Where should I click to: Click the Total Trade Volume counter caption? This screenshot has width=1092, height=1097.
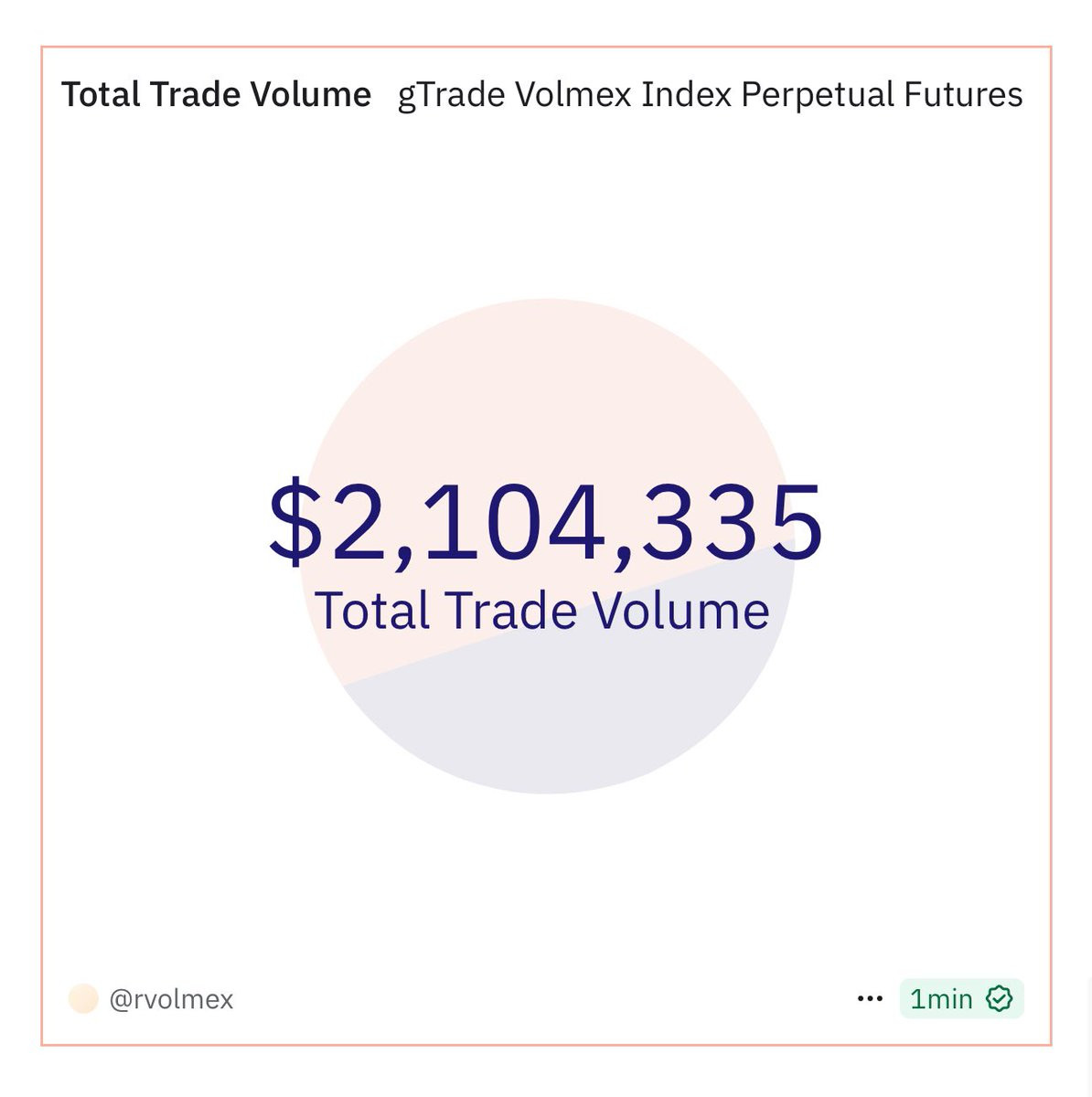coord(542,611)
